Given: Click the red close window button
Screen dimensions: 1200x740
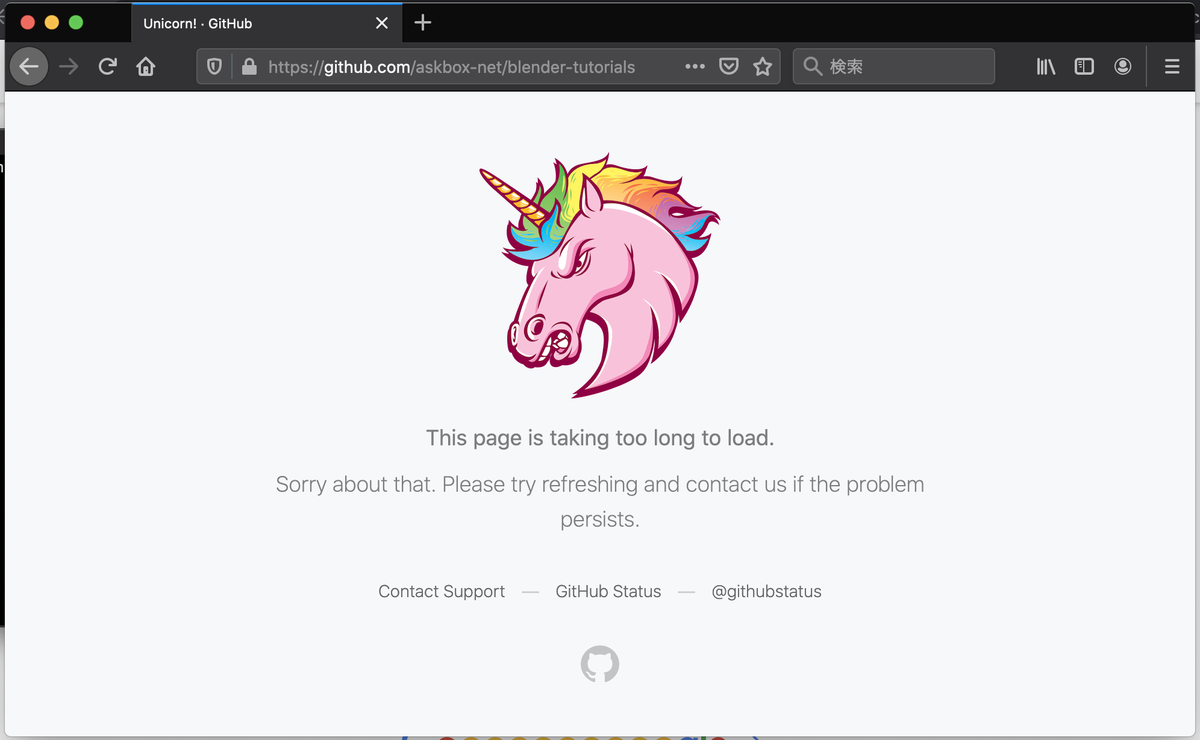Looking at the screenshot, I should (27, 22).
